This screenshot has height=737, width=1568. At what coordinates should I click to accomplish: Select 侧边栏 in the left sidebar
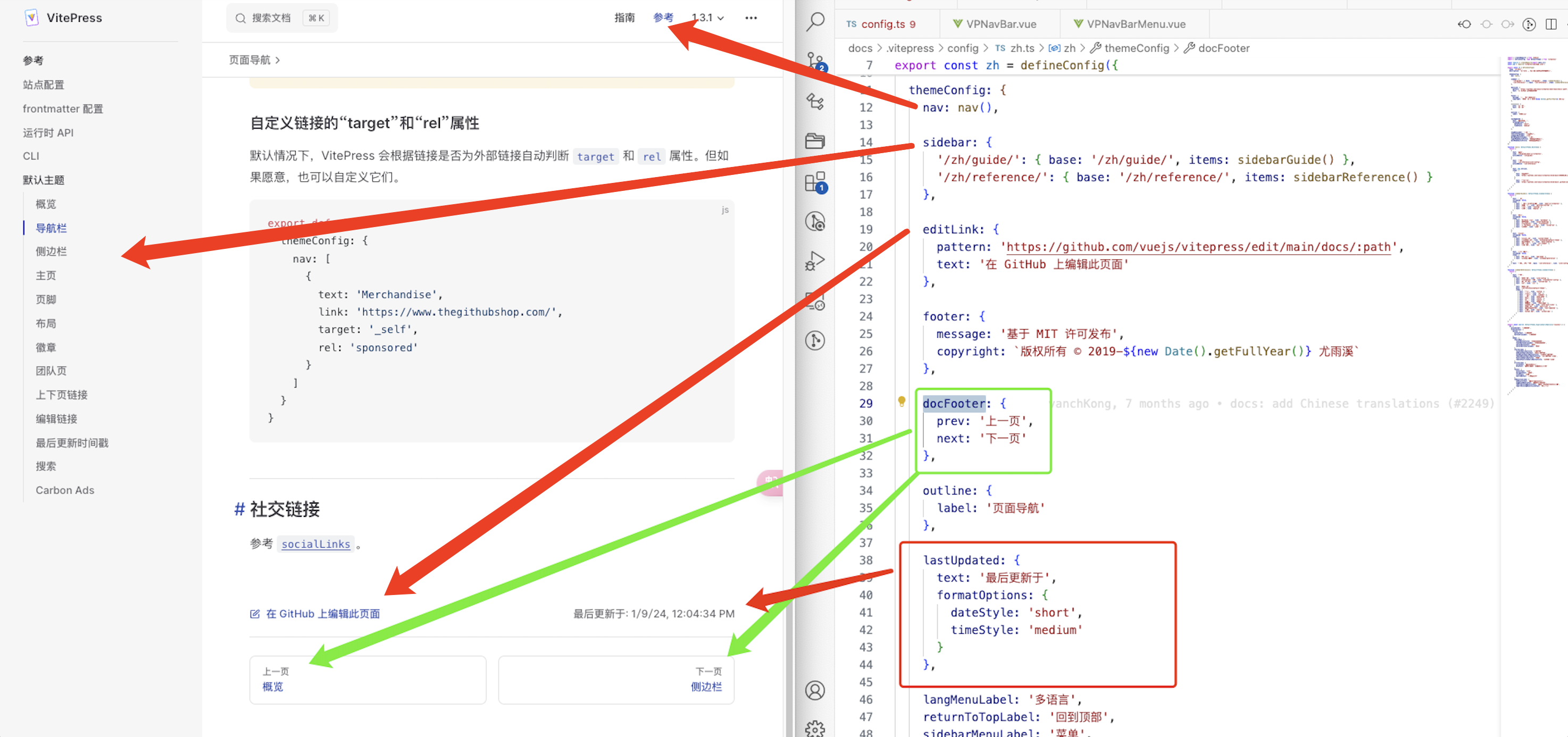coord(51,252)
